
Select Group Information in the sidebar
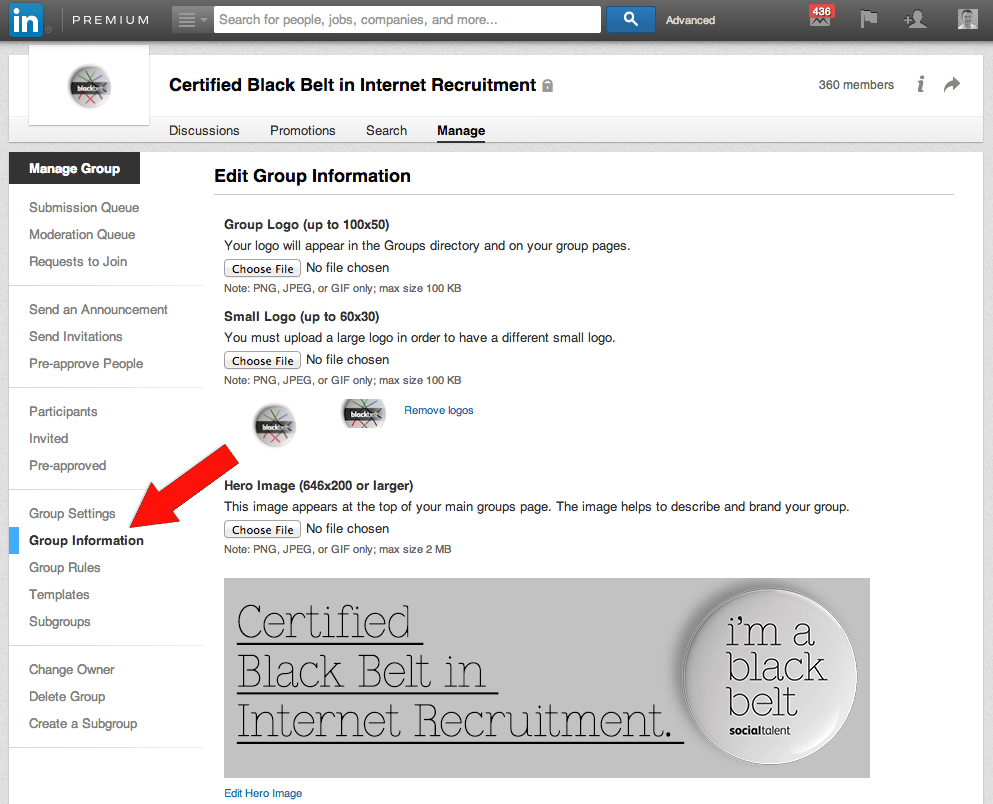coord(86,541)
